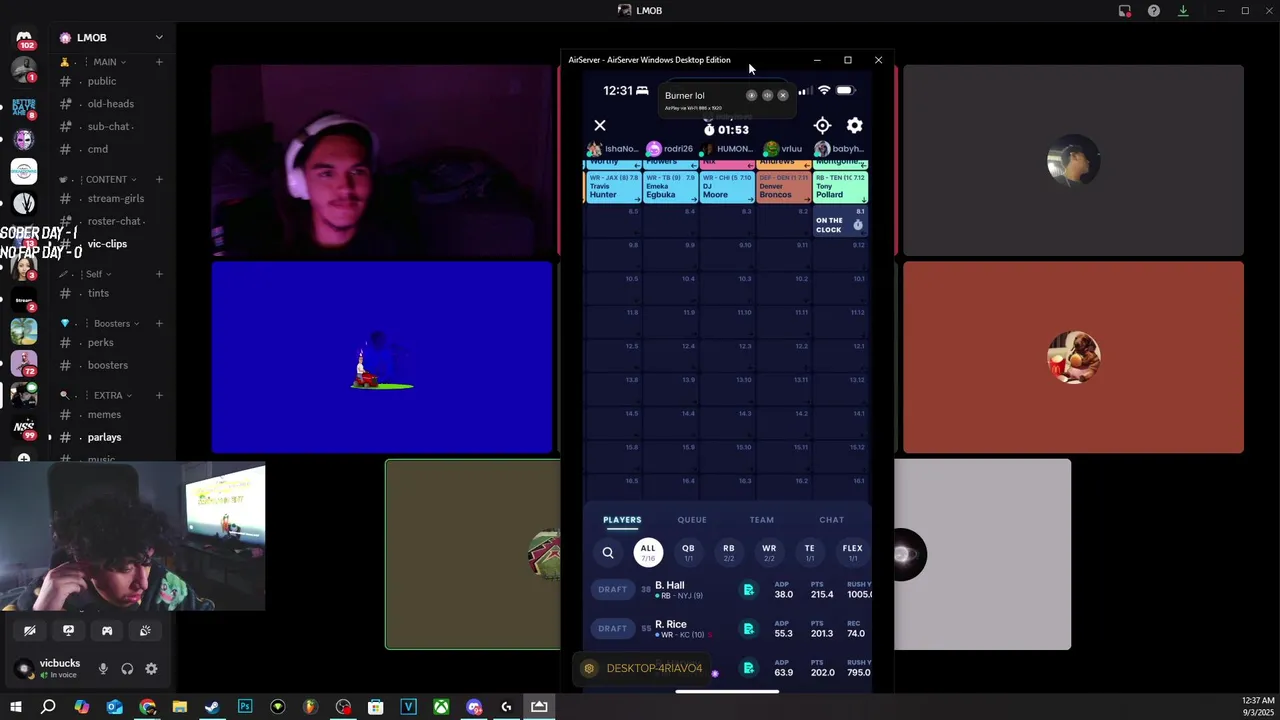
Task: Switch to the QUEUE tab
Action: (x=692, y=520)
